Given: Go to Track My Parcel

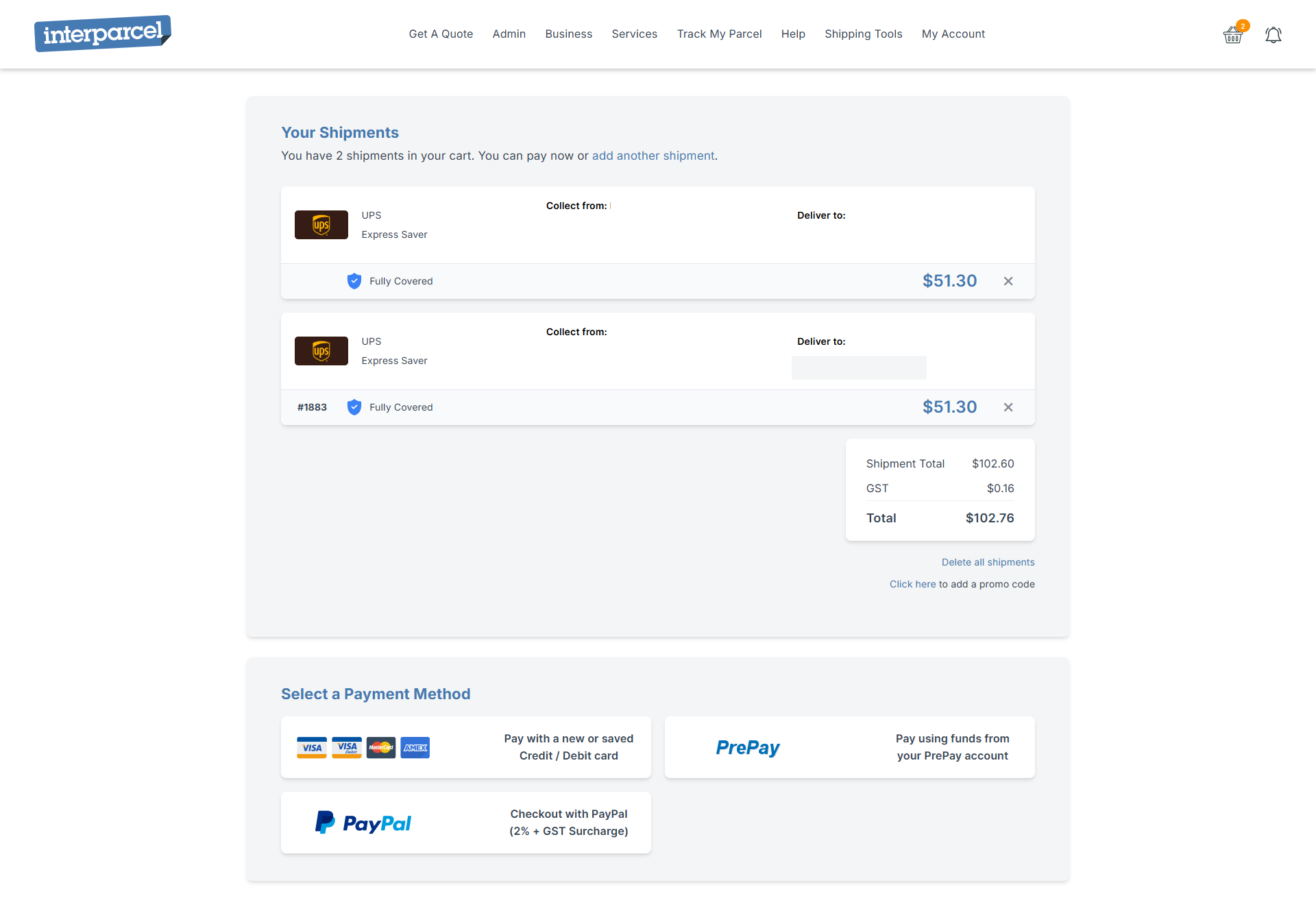Looking at the screenshot, I should (x=719, y=34).
